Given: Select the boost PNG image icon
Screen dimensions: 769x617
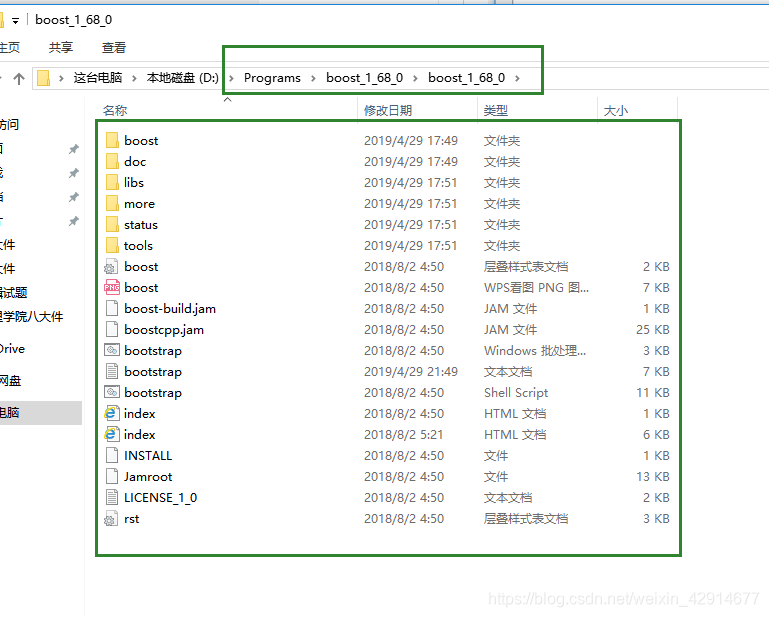Looking at the screenshot, I should [x=112, y=287].
